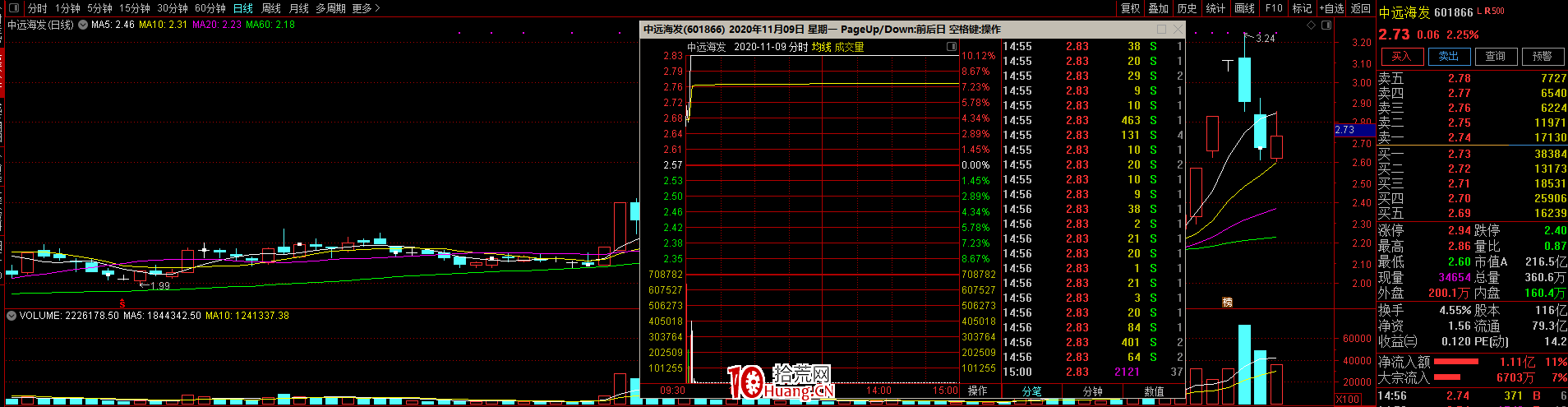Click the 换手 turnover value 4.55%
The width and height of the screenshot is (1568, 407).
coord(1455,311)
